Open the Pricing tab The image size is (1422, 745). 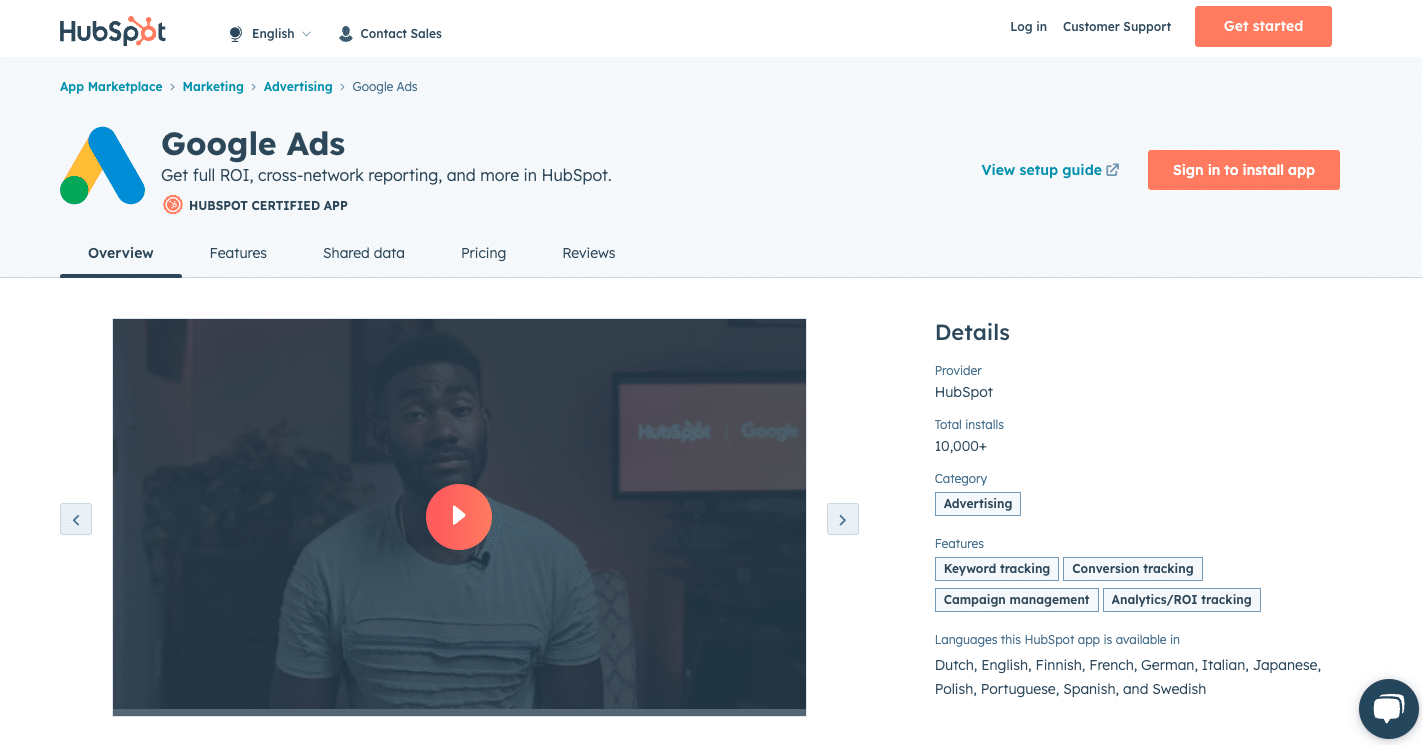click(483, 253)
